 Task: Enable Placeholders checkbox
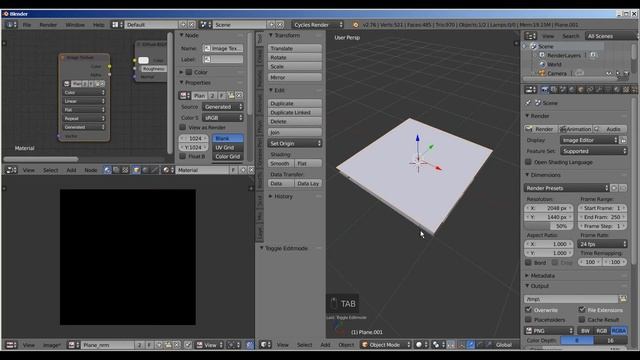click(x=529, y=320)
